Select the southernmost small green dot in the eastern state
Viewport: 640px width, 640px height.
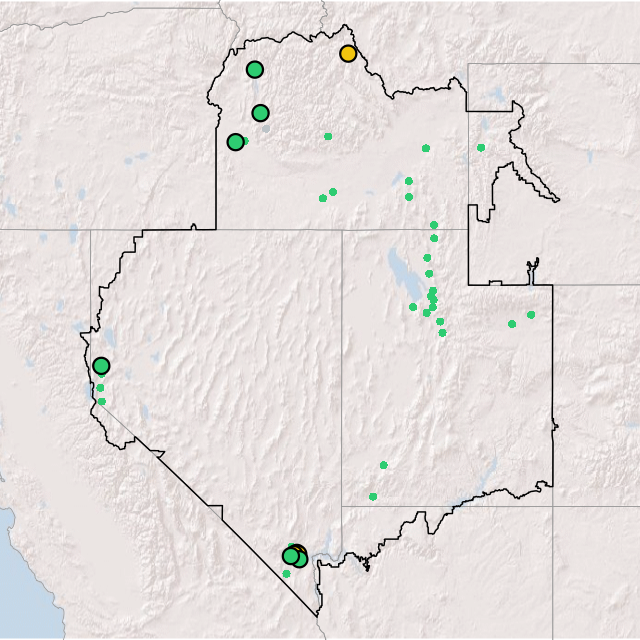coord(373,497)
